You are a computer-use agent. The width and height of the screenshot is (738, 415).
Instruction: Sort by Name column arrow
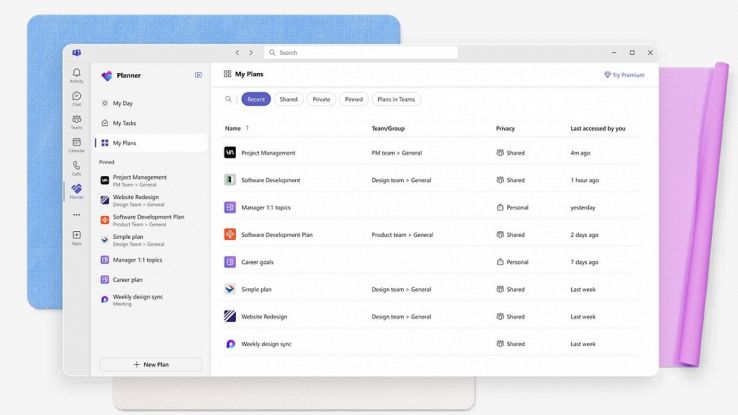pos(247,128)
